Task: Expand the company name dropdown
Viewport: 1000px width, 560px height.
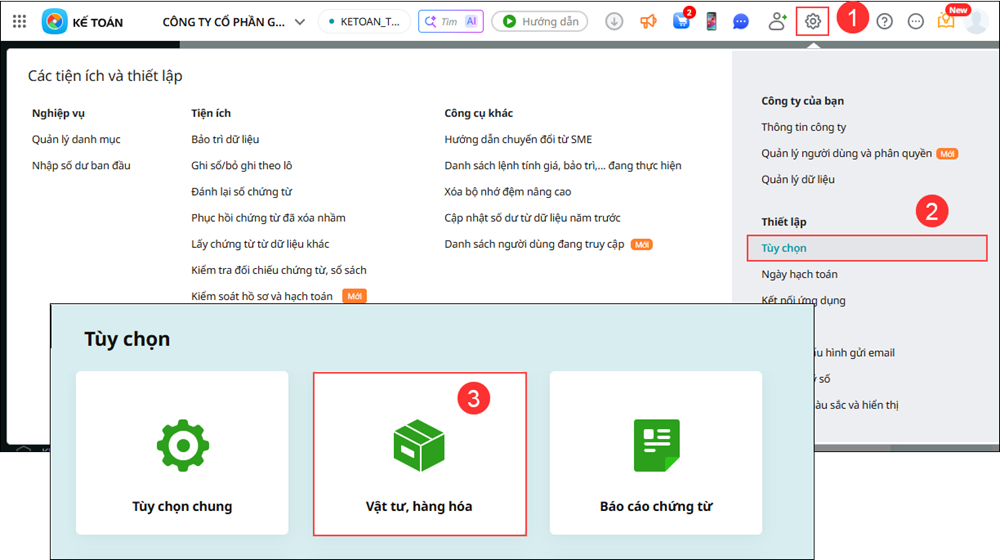Action: (299, 21)
